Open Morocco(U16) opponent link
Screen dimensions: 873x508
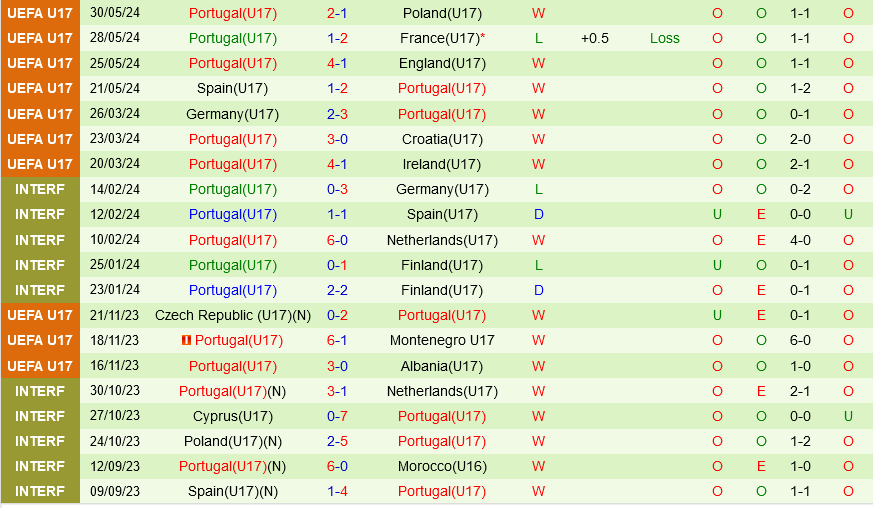pyautogui.click(x=442, y=466)
